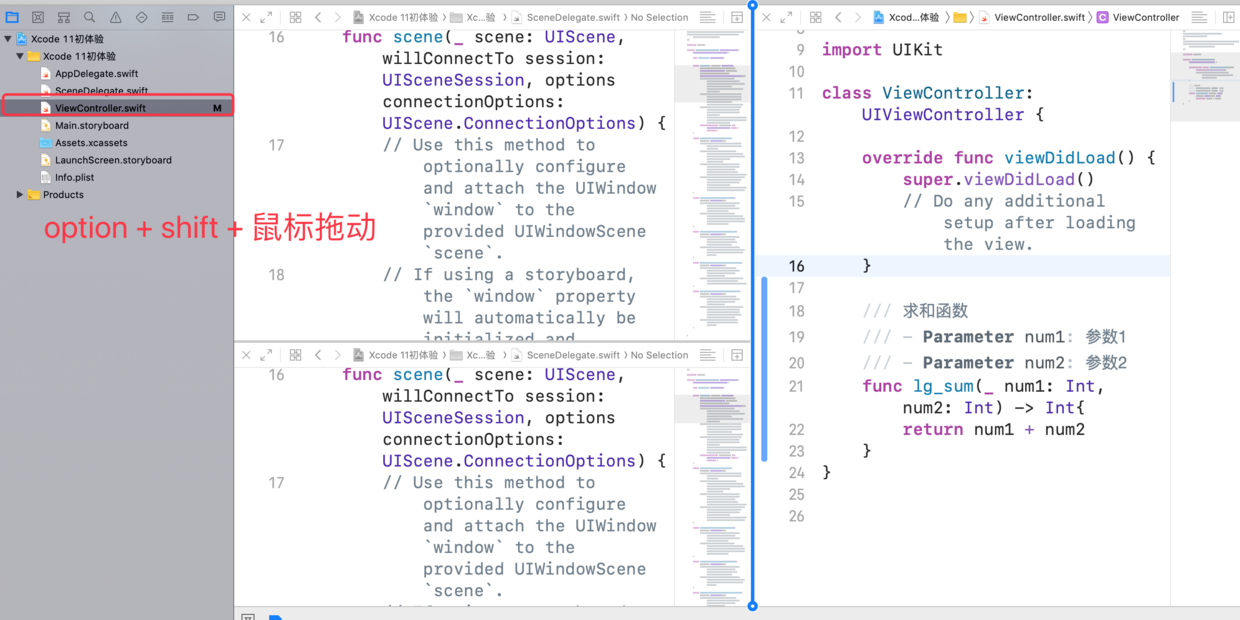Open related items grid in ViewController editor
1240x620 pixels.
pyautogui.click(x=816, y=17)
